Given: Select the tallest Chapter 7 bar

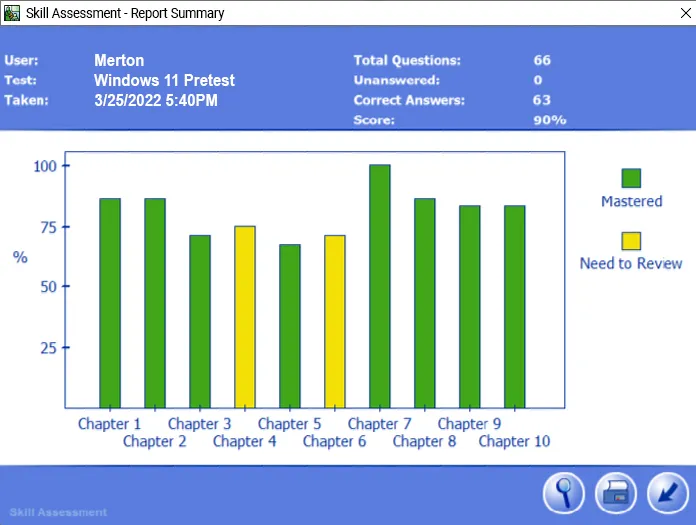Looking at the screenshot, I should (380, 286).
